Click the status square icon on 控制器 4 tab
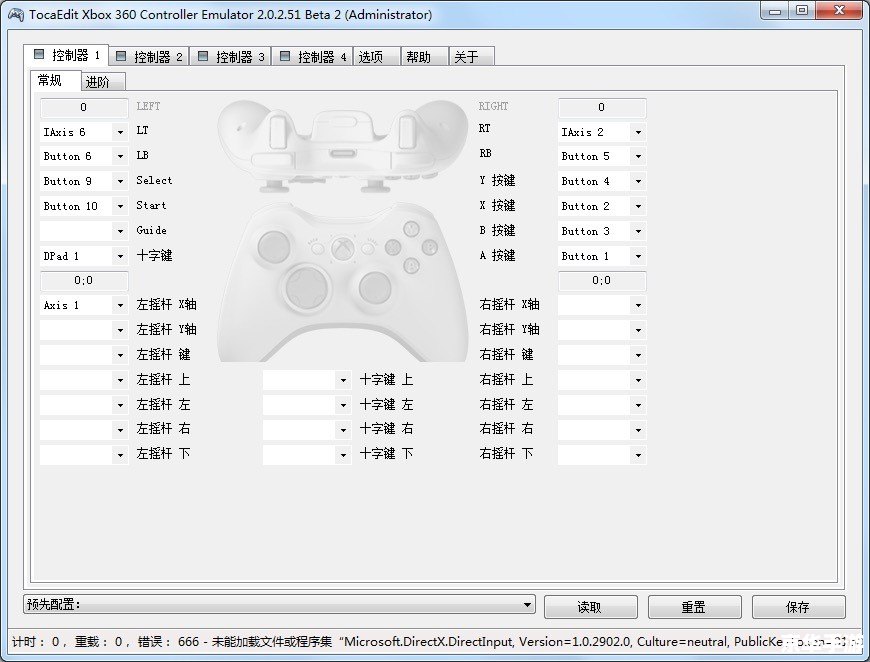This screenshot has width=870, height=662. pyautogui.click(x=285, y=56)
